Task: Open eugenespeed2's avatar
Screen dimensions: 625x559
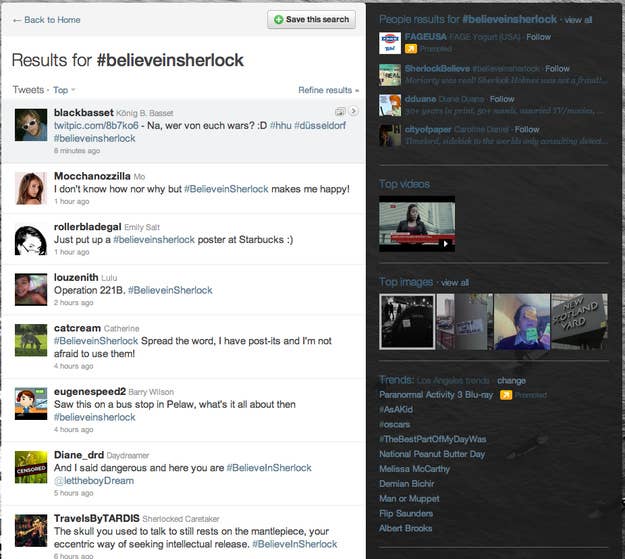Action: (x=31, y=404)
